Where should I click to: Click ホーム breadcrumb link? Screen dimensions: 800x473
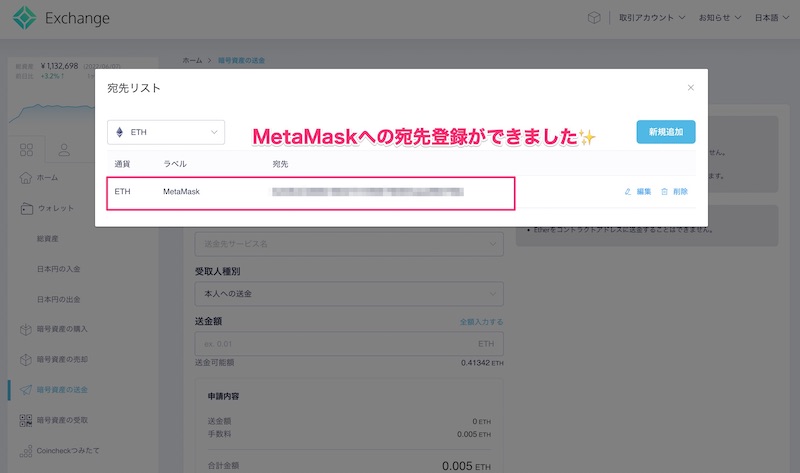192,60
